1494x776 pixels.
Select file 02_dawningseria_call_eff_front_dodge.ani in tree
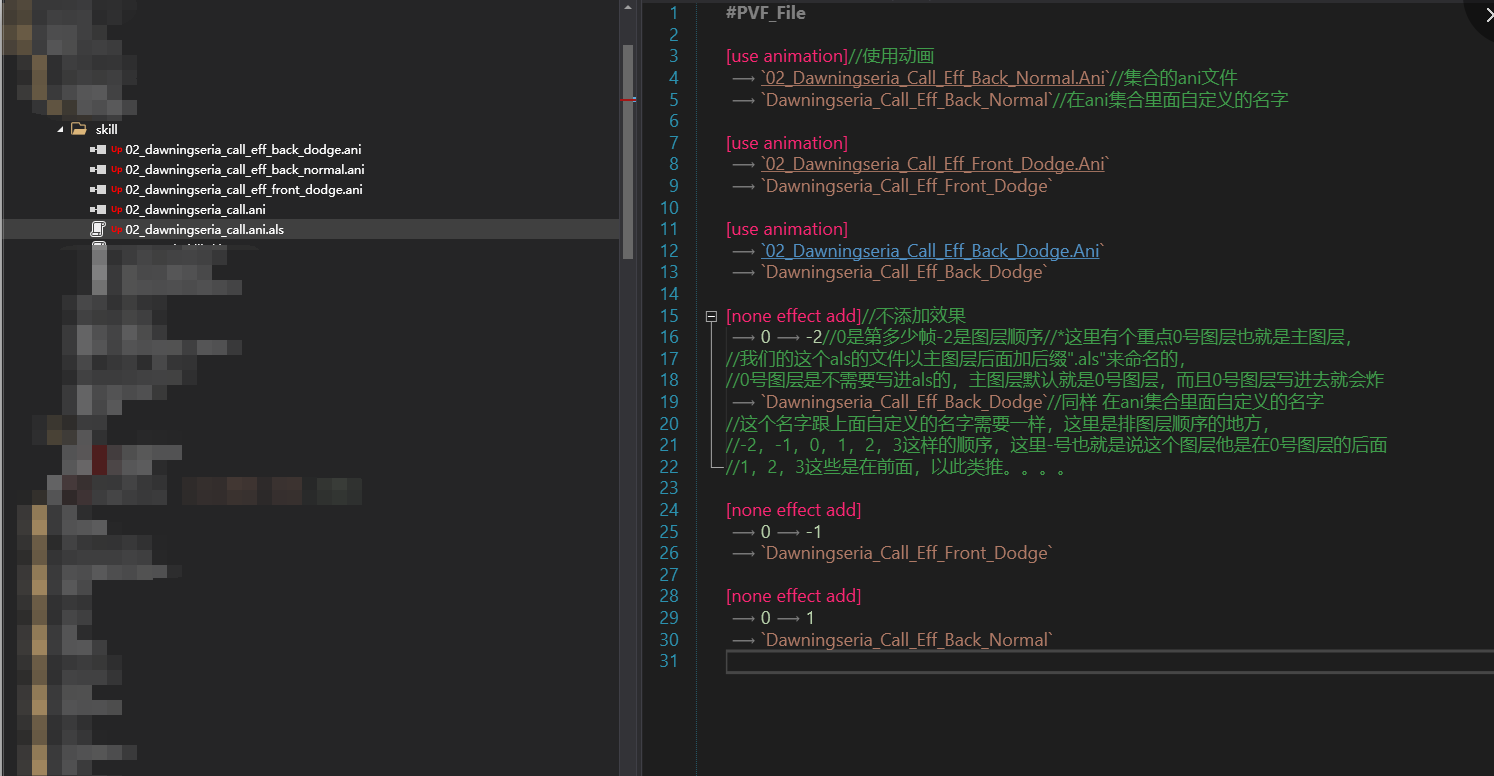243,189
